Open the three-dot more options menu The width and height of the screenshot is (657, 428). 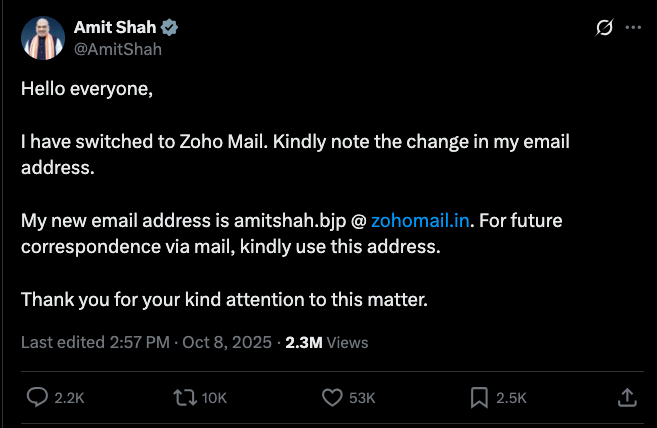click(632, 28)
